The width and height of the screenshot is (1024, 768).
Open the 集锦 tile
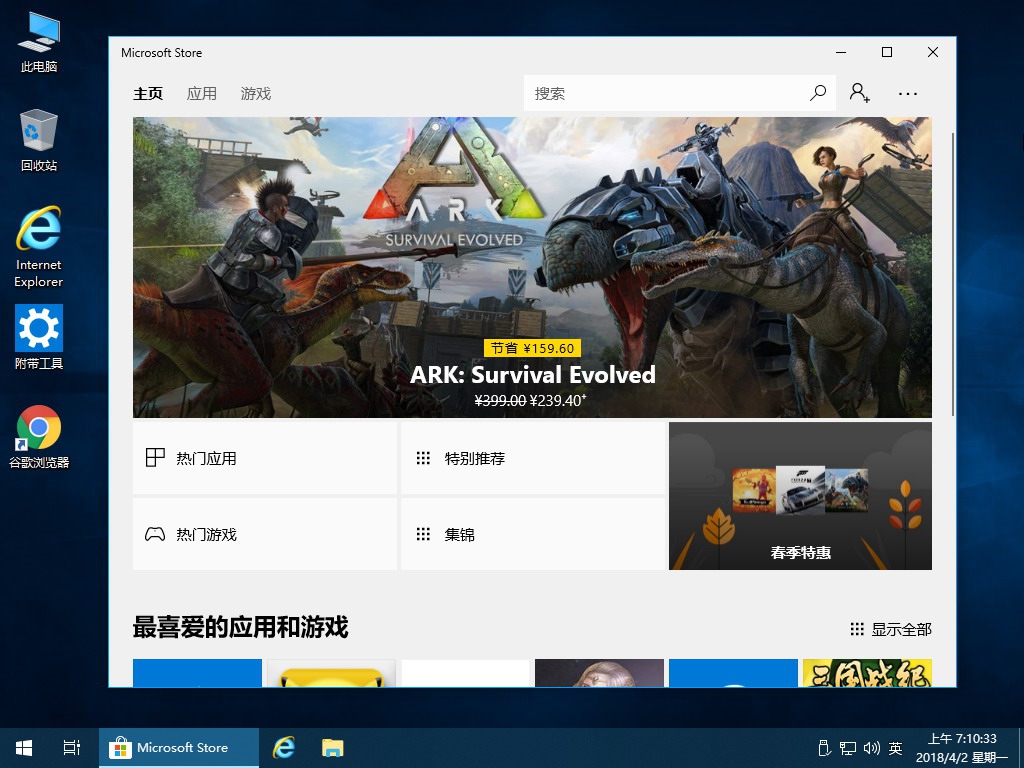[533, 534]
